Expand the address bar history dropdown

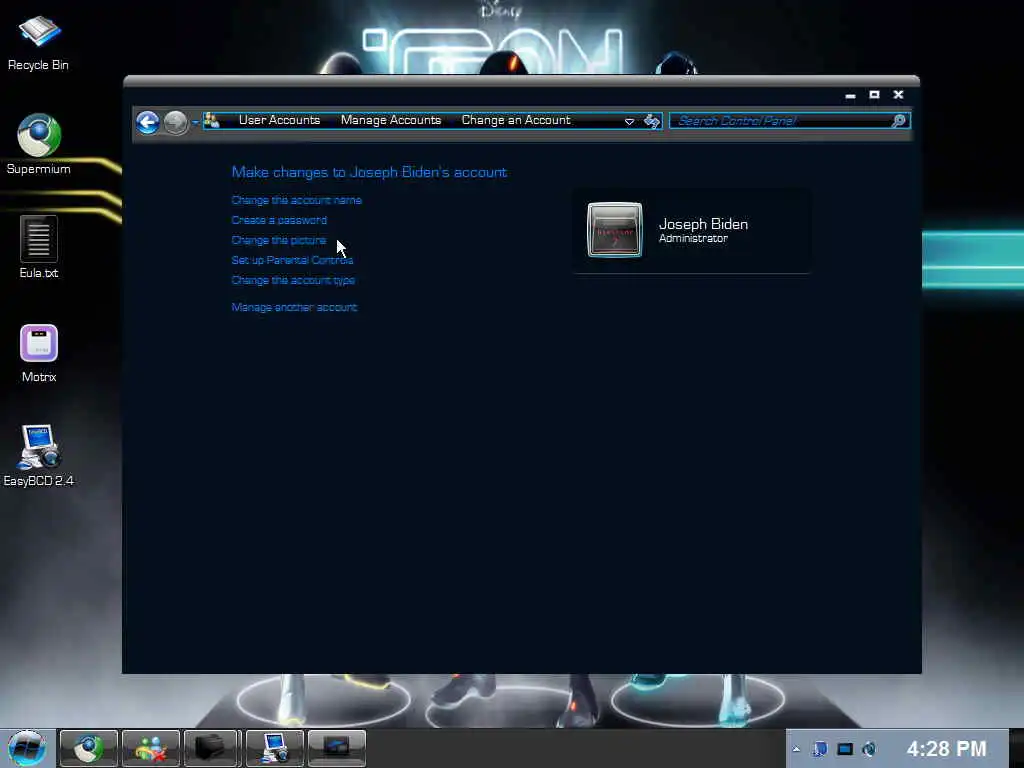point(629,121)
